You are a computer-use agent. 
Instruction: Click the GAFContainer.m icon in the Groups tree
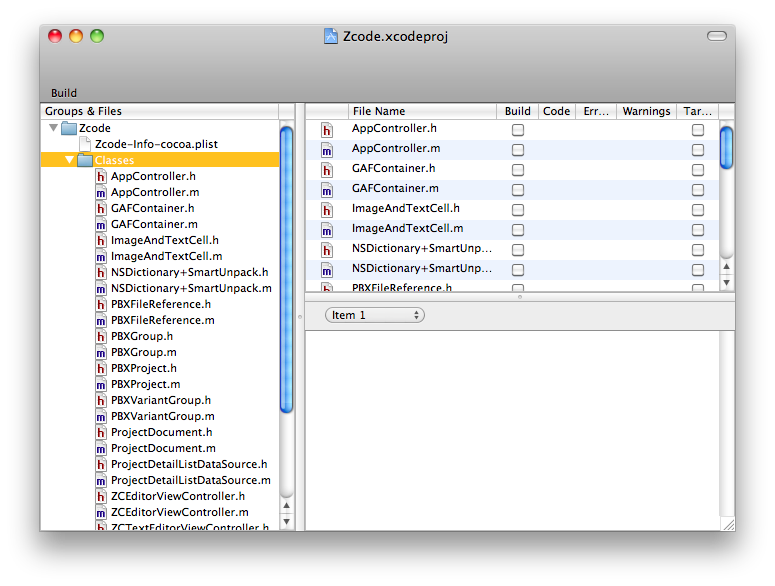tap(101, 224)
